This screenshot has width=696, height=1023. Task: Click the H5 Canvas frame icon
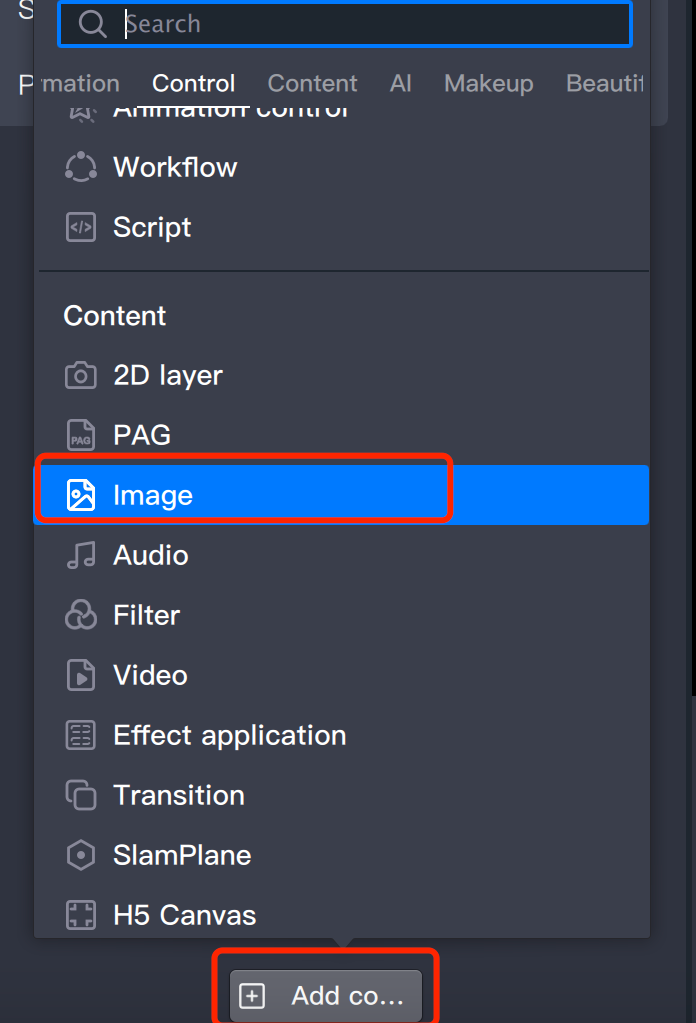[x=80, y=915]
